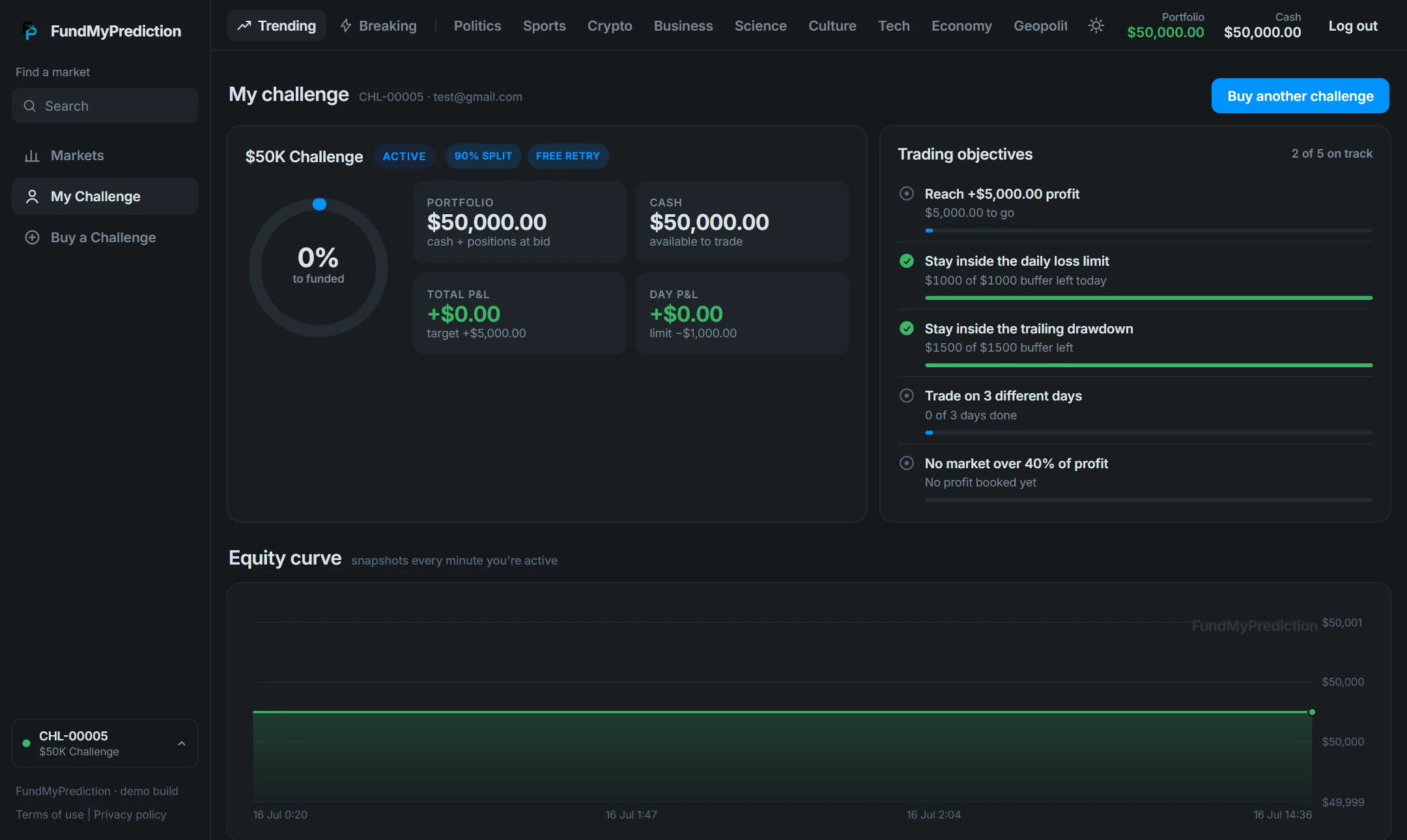Click '0 of 3 days done' text

[971, 415]
